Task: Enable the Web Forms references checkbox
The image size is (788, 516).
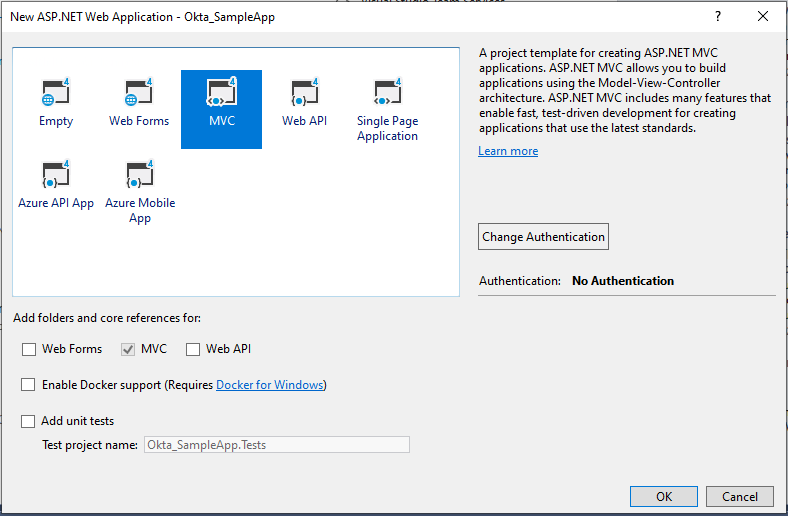Action: click(x=28, y=349)
